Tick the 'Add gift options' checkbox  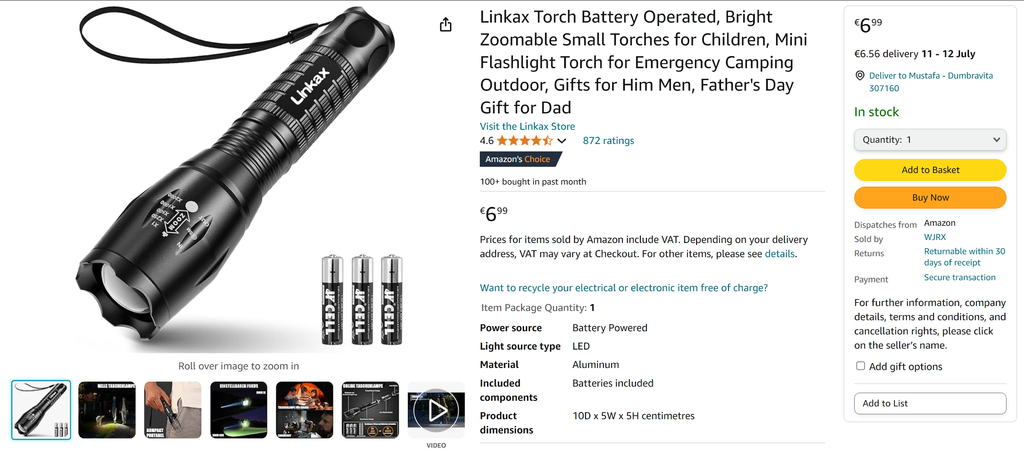pos(861,366)
